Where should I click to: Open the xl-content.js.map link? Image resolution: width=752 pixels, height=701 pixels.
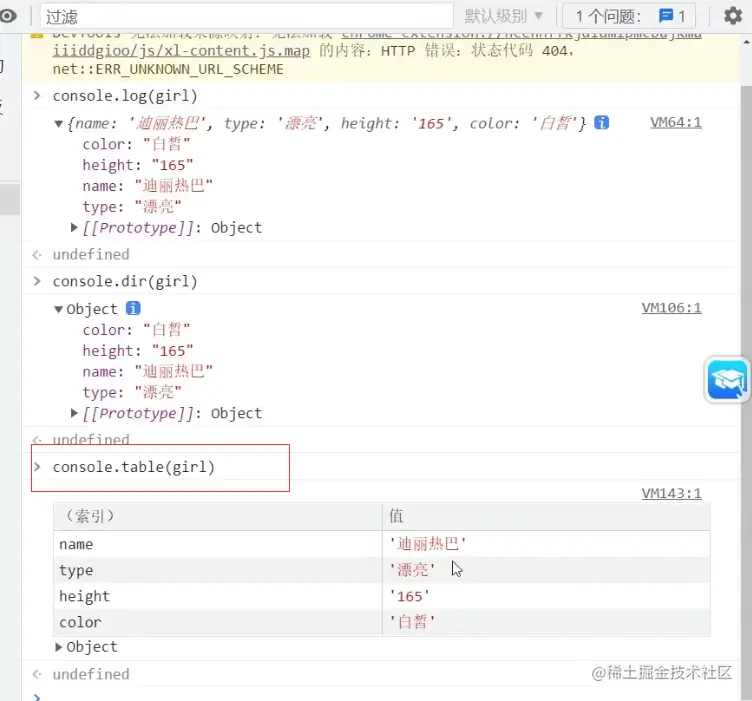coord(181,51)
